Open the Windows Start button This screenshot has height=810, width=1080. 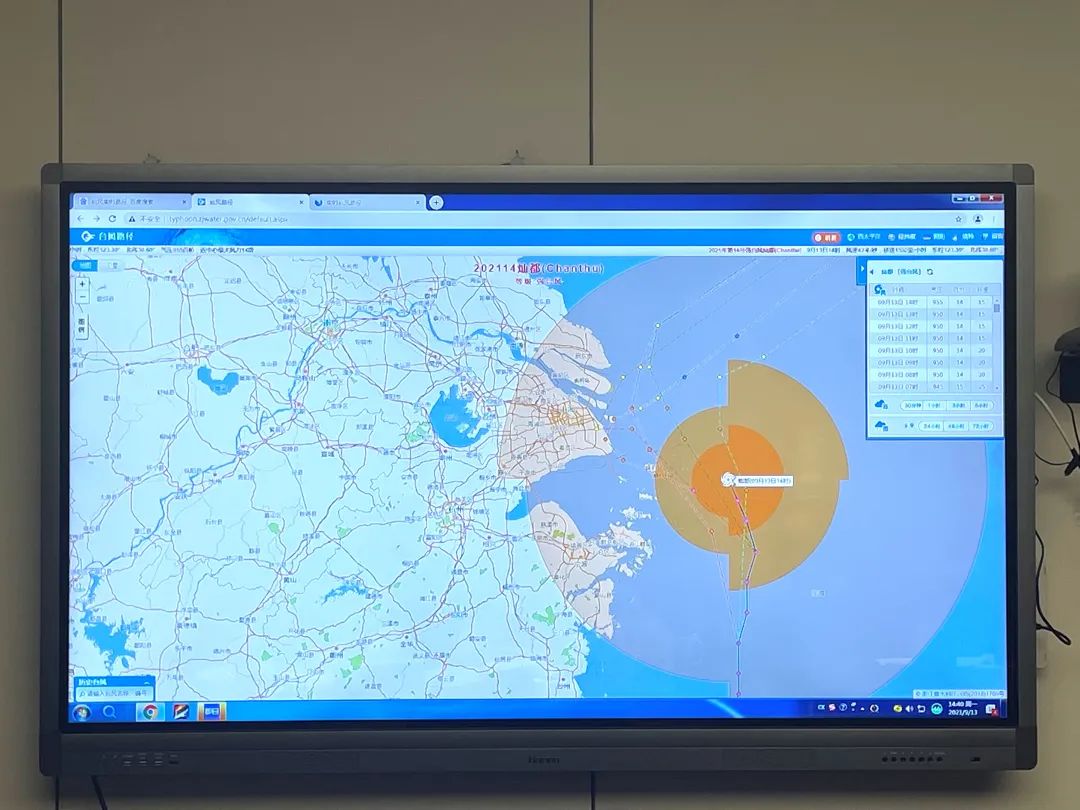82,712
